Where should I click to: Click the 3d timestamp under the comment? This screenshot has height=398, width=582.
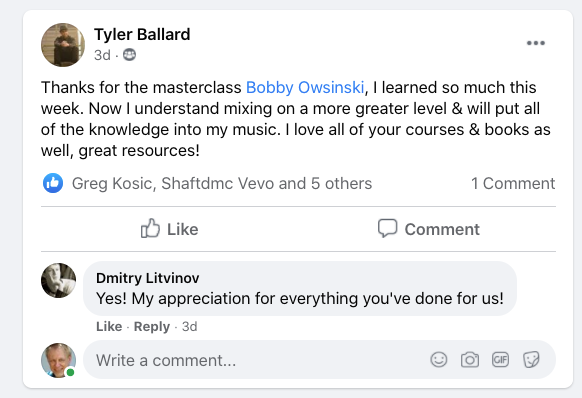[189, 327]
